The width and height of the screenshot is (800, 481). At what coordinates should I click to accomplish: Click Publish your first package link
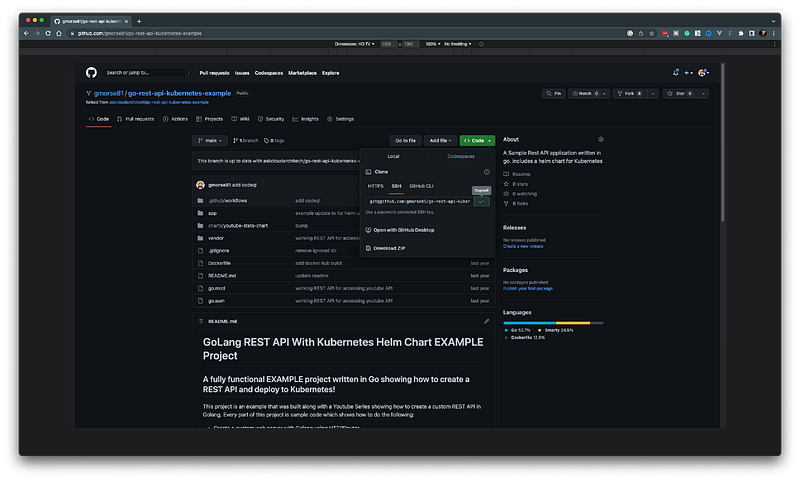click(x=528, y=289)
